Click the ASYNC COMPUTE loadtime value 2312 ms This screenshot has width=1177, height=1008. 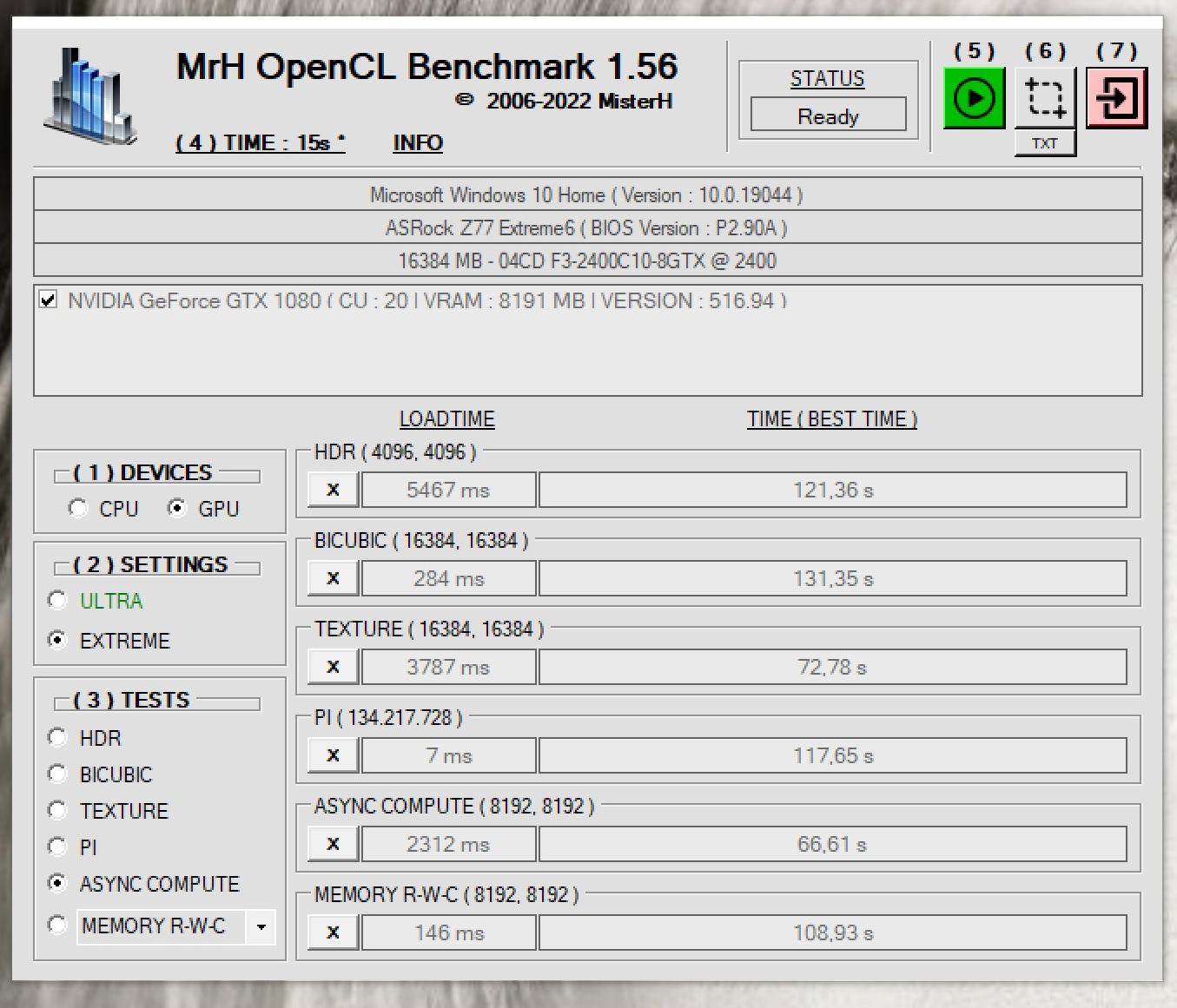[x=448, y=844]
